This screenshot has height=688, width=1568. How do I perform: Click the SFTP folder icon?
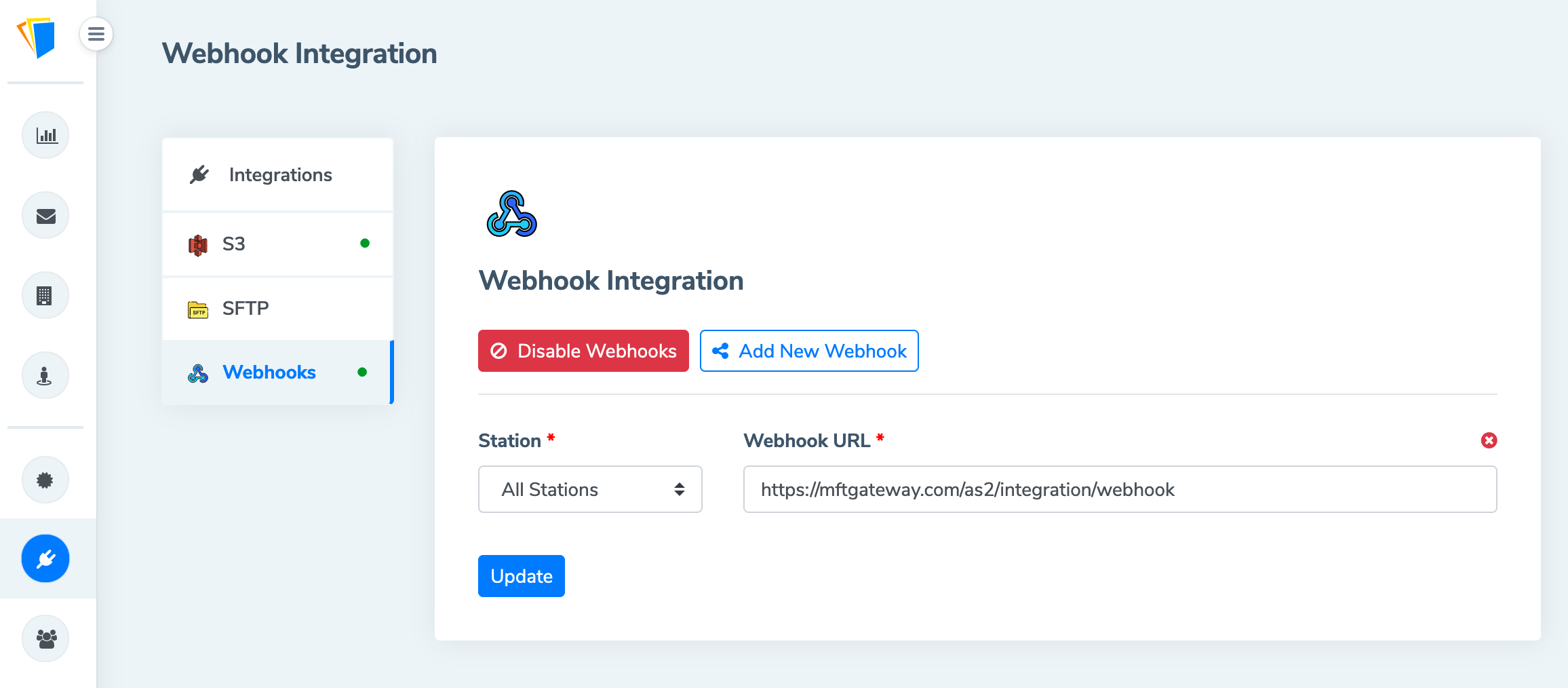pyautogui.click(x=198, y=309)
